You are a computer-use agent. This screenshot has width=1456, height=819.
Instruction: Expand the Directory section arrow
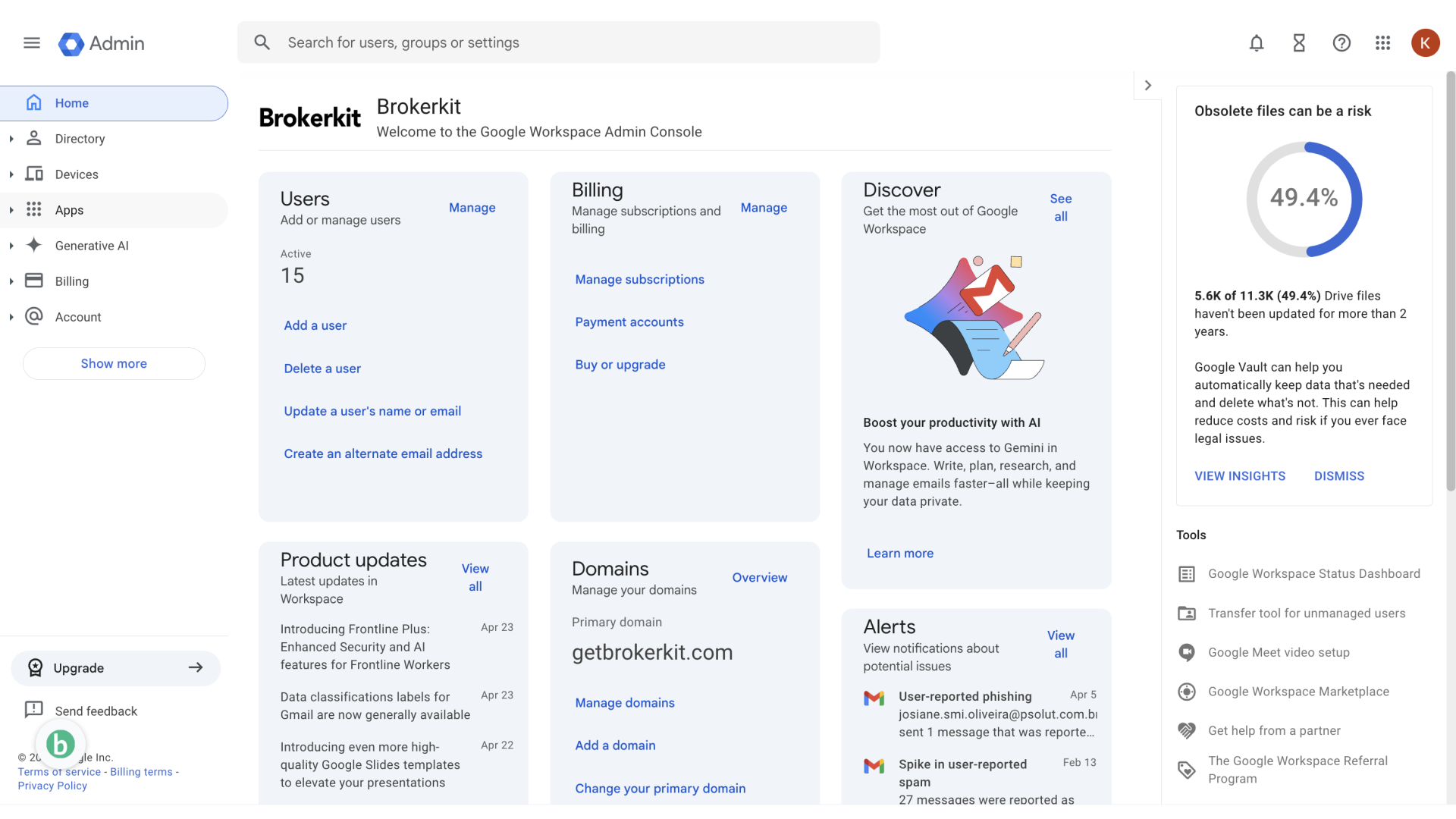(x=11, y=139)
